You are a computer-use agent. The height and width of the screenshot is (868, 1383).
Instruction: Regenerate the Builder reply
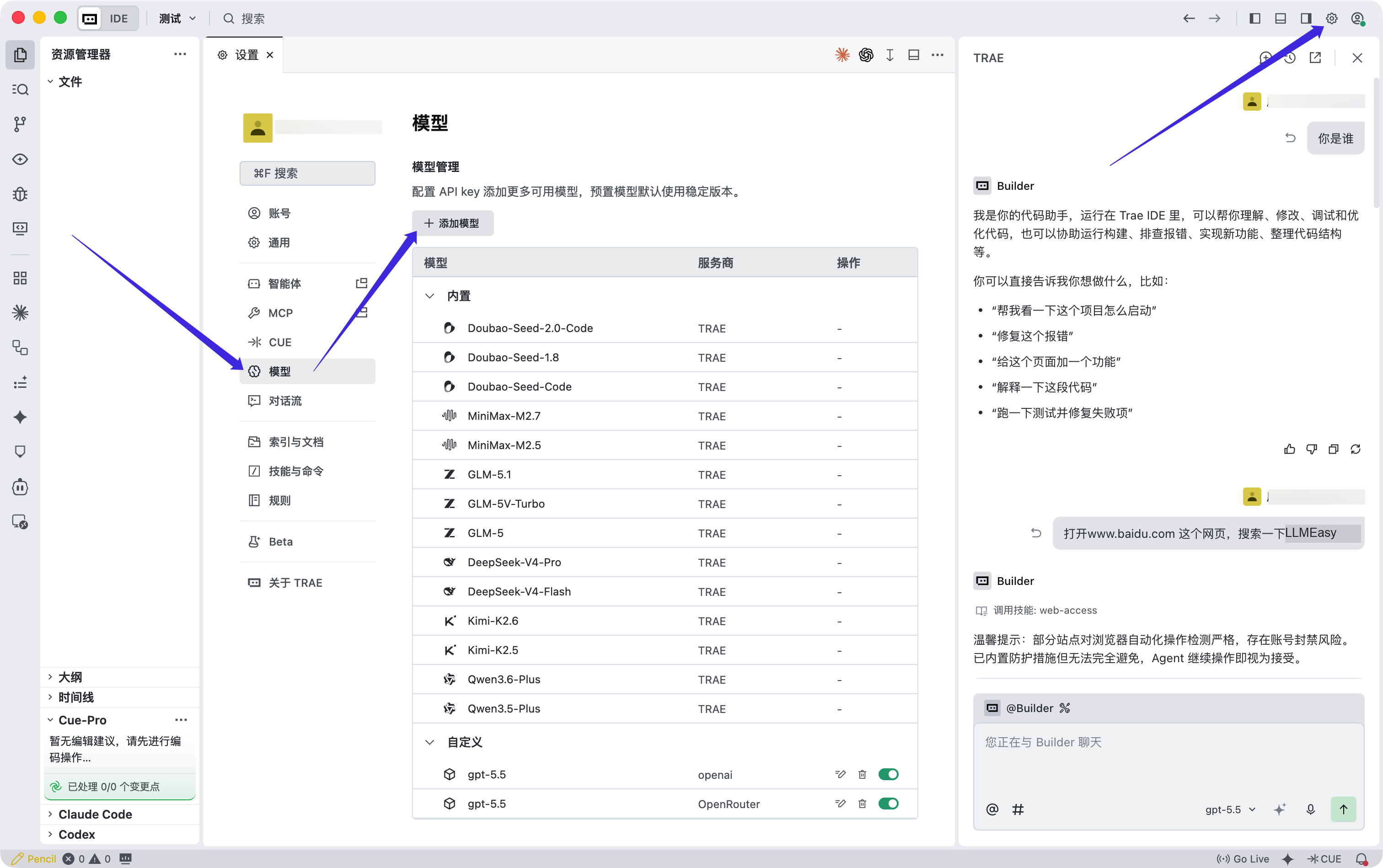[1356, 449]
